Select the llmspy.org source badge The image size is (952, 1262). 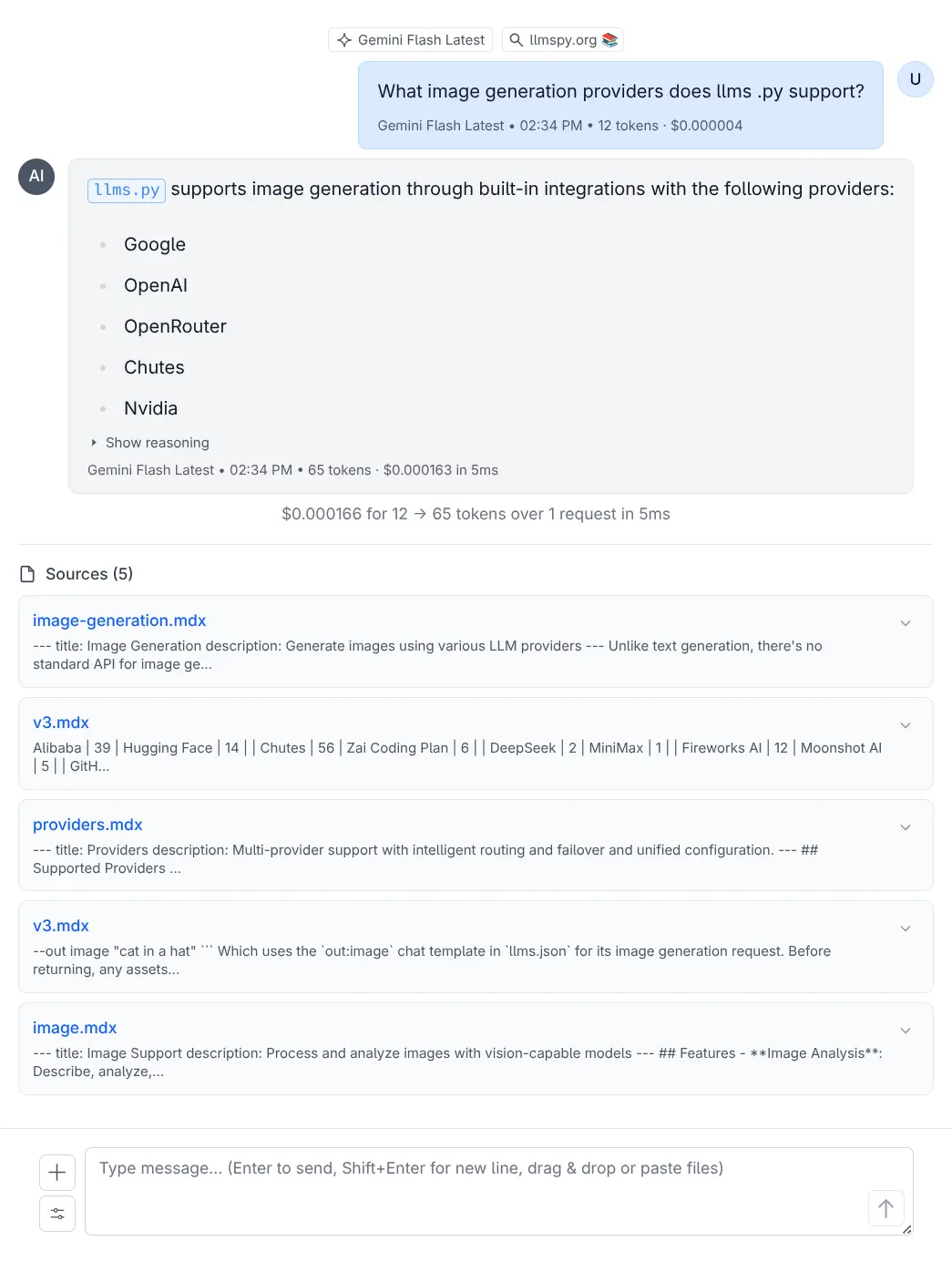(x=562, y=39)
